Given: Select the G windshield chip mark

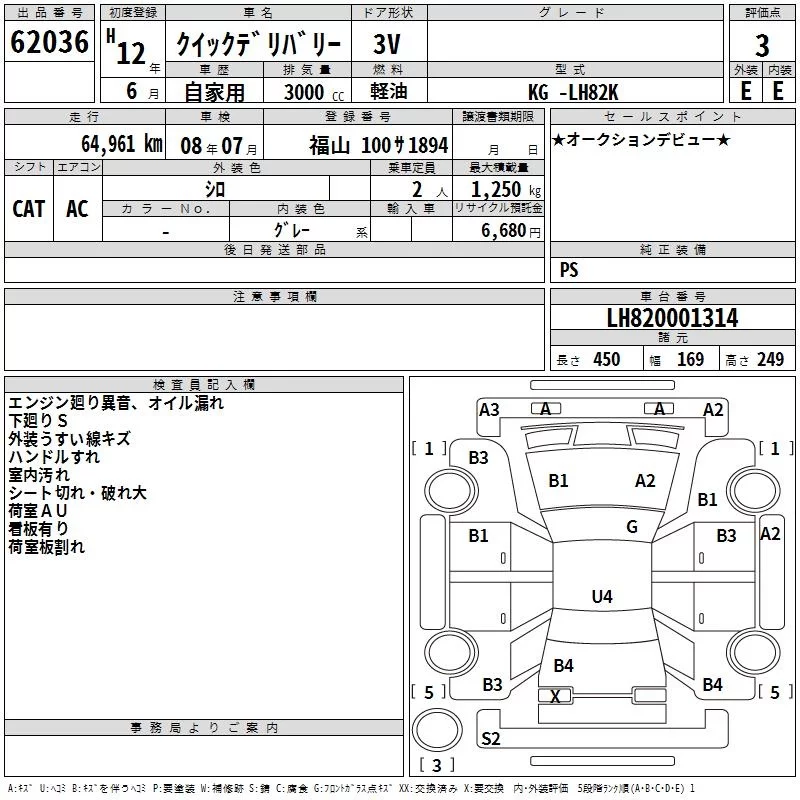Looking at the screenshot, I should pos(632,527).
